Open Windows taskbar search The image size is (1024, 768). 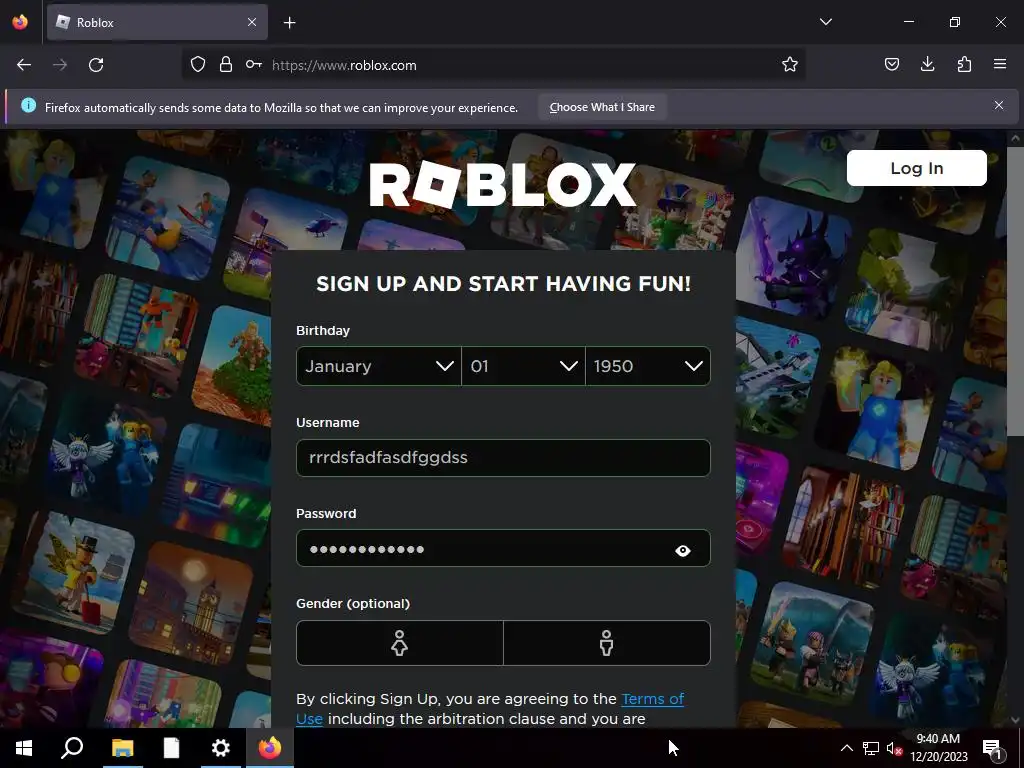(x=72, y=748)
